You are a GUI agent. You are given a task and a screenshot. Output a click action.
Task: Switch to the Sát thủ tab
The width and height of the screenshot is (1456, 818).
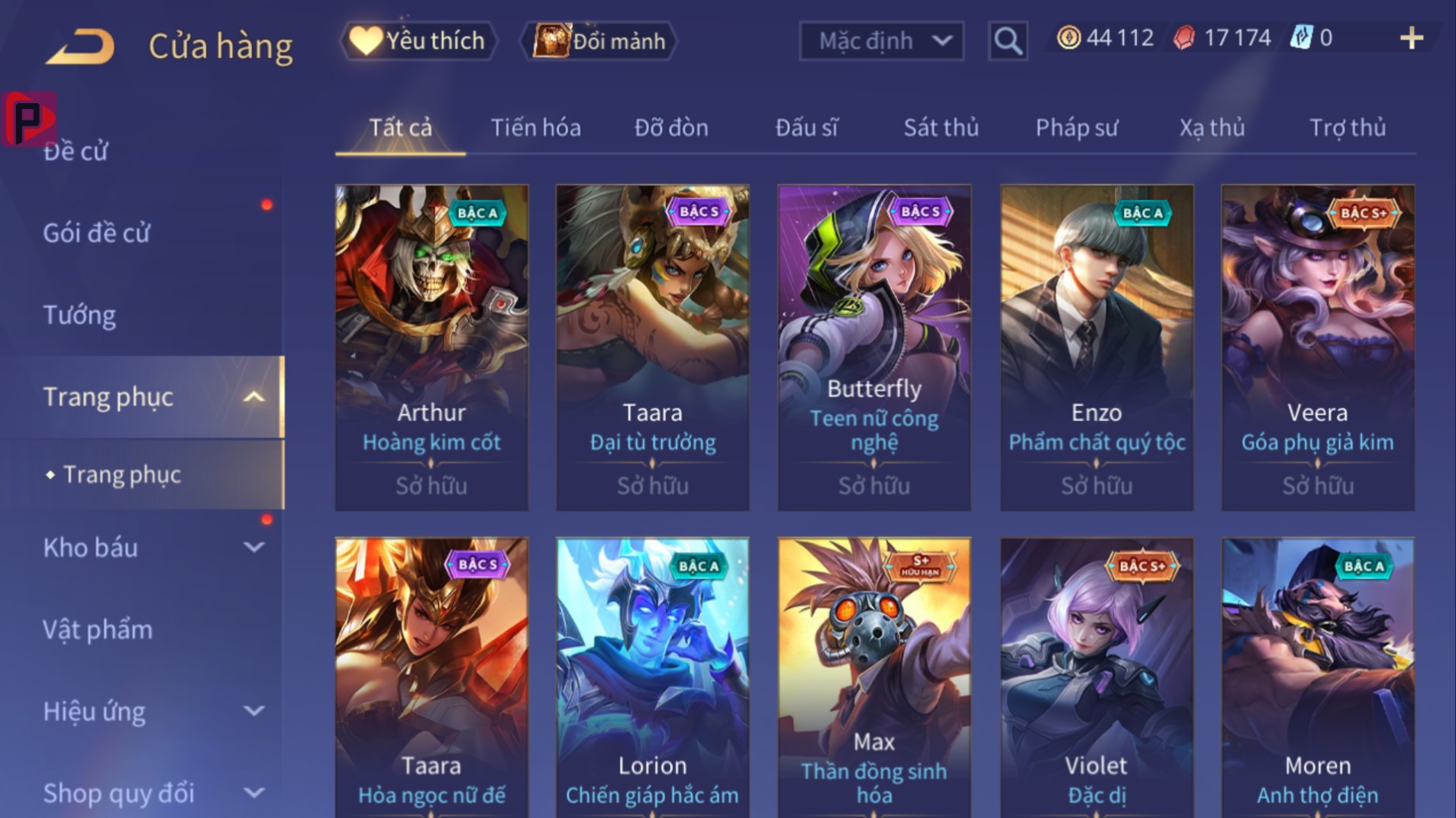point(941,128)
